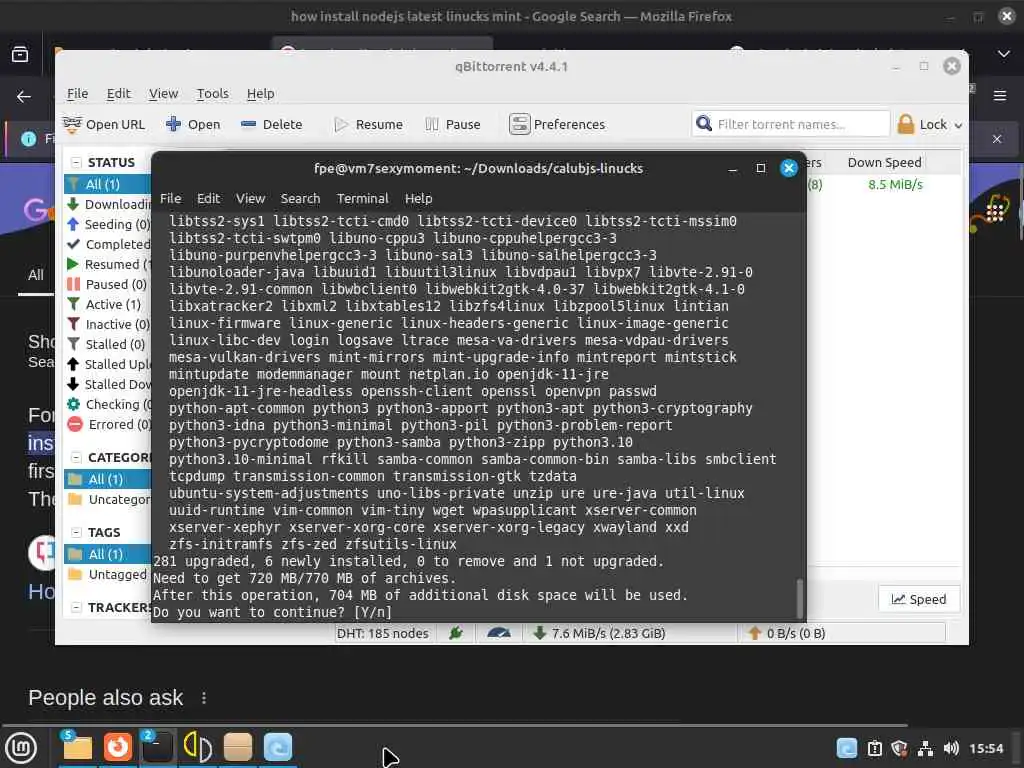This screenshot has height=768, width=1024.
Task: Click the upload speed 0 B/s status
Action: (787, 633)
